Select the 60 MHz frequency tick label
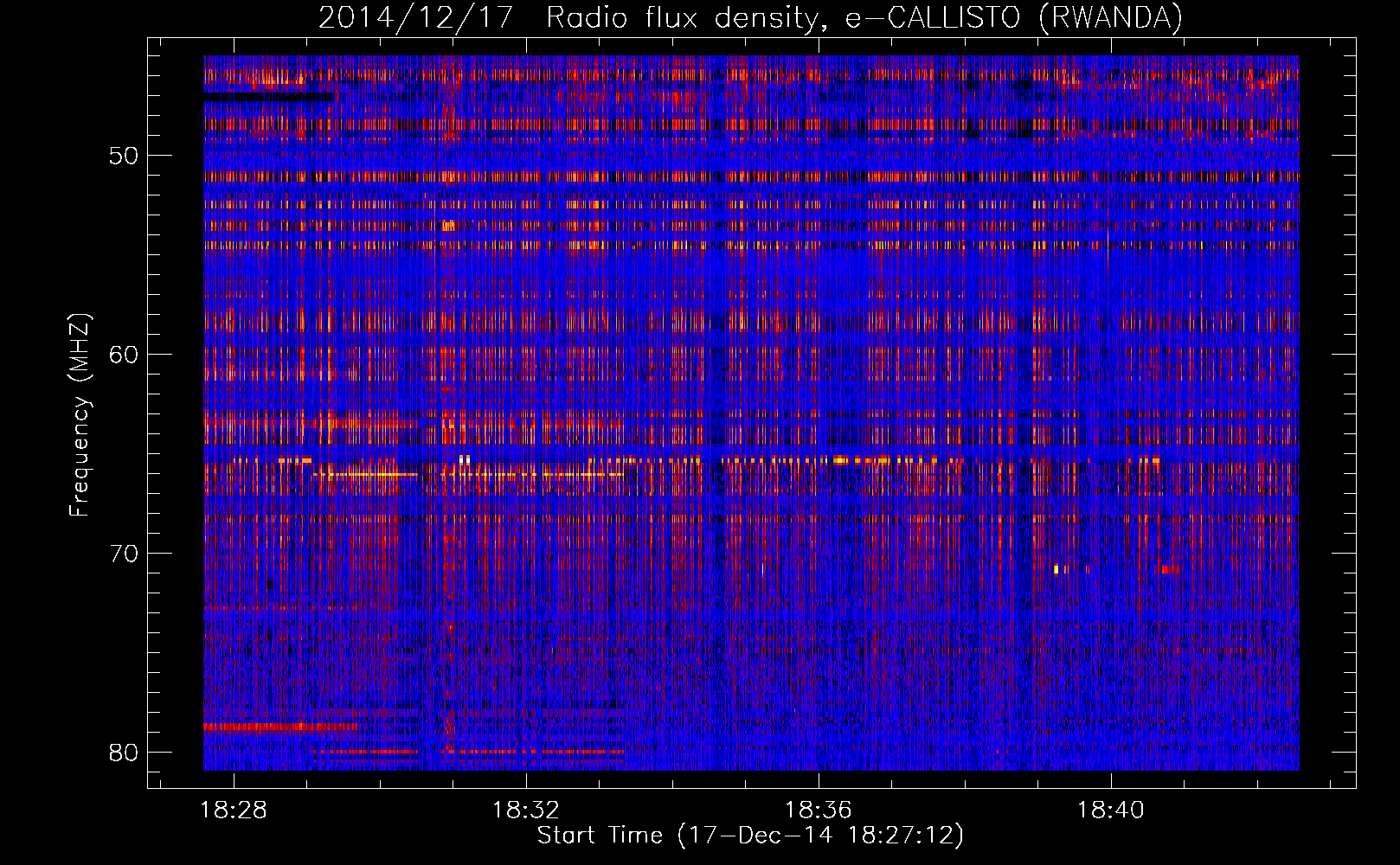The width and height of the screenshot is (1400, 865). pyautogui.click(x=125, y=355)
